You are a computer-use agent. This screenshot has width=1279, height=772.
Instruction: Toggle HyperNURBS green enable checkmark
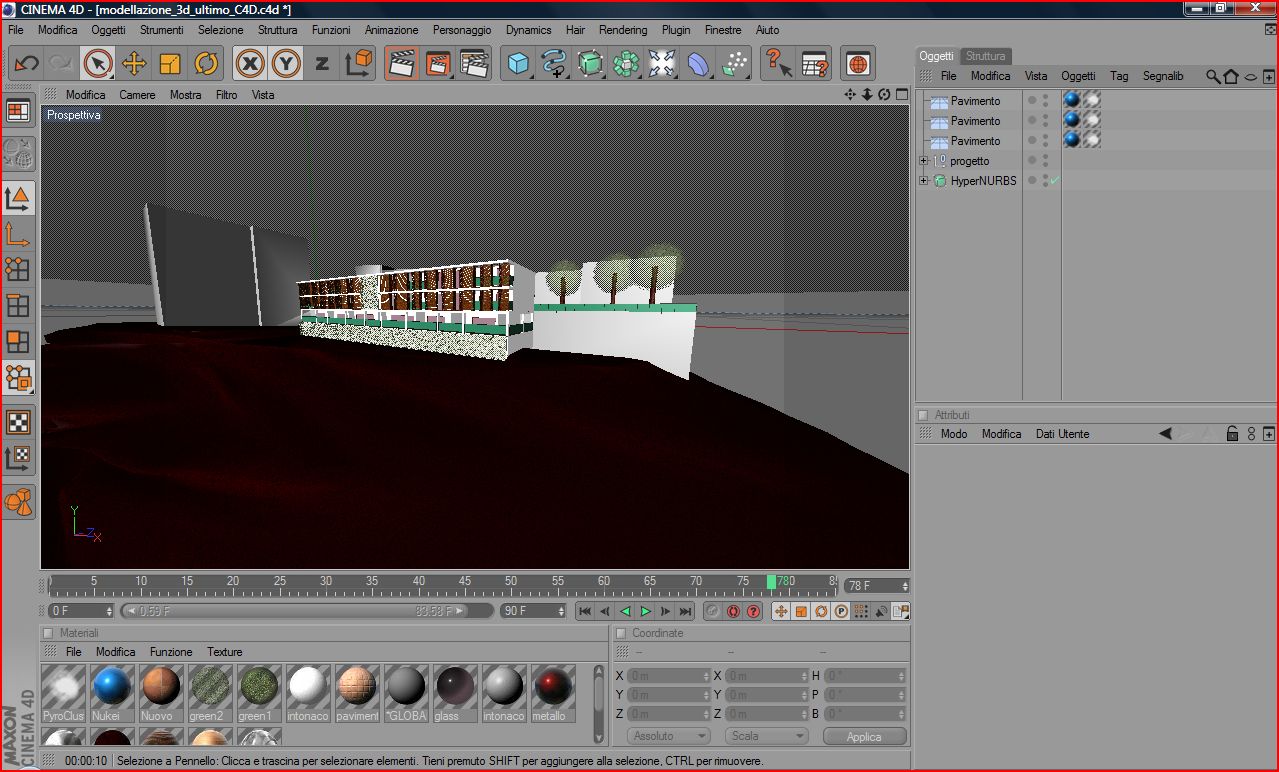click(x=1055, y=181)
